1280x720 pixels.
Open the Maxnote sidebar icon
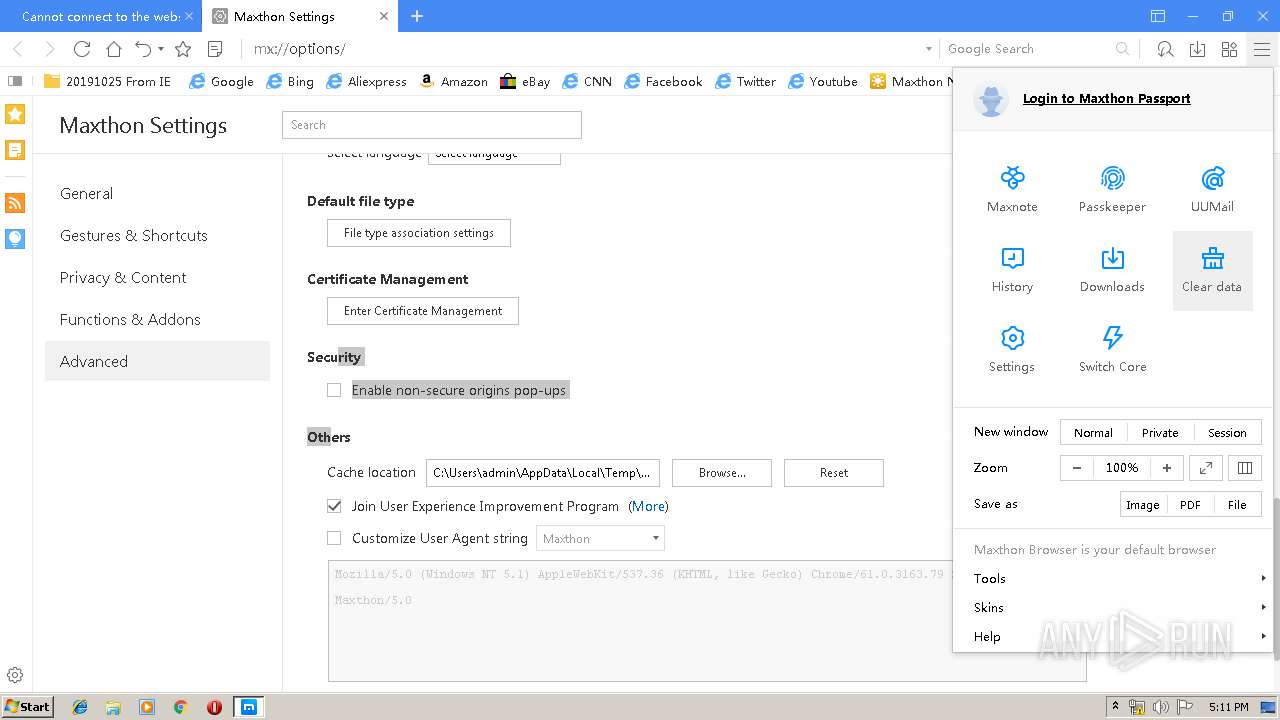(x=15, y=150)
